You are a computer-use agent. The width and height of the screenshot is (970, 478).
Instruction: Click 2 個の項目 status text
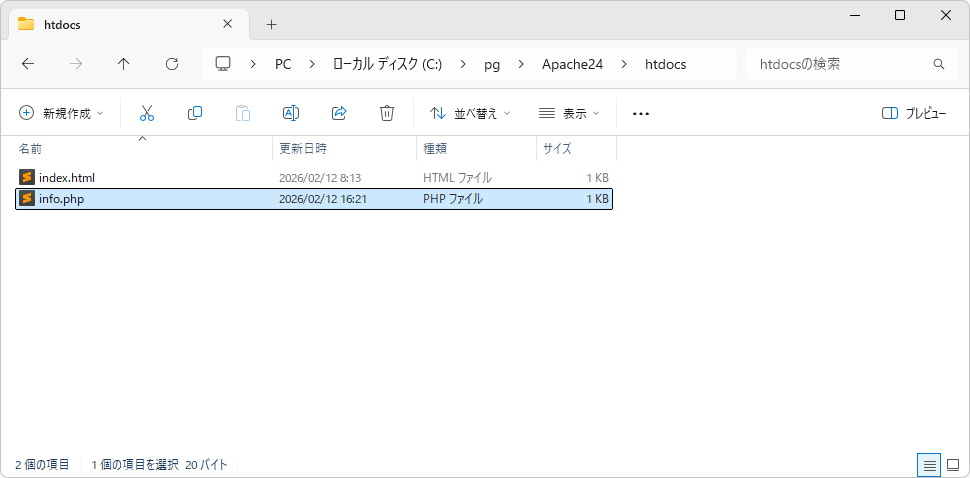pos(42,464)
